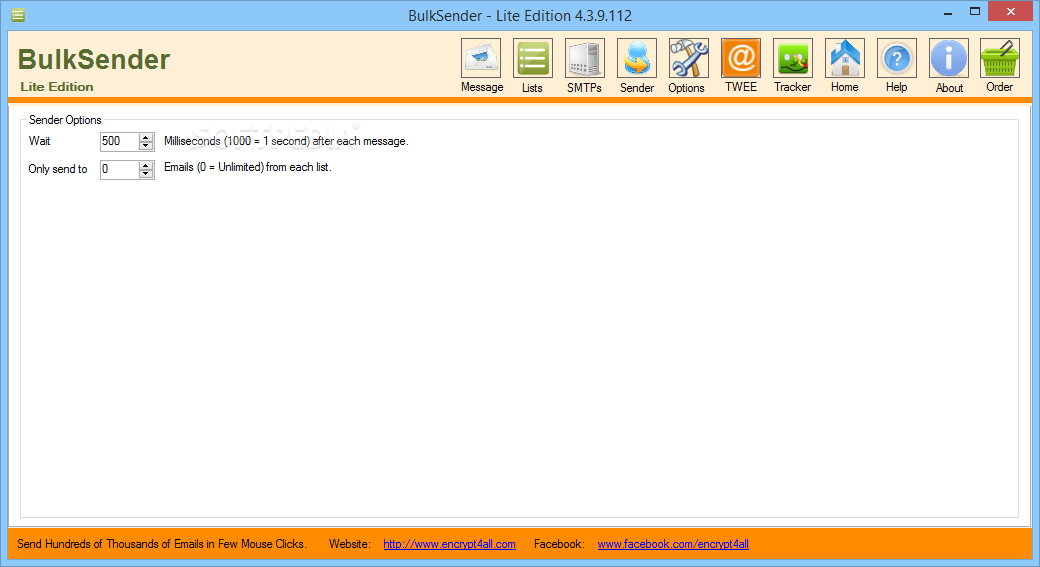1040x567 pixels.
Task: Increase the Wait milliseconds value
Action: [146, 137]
